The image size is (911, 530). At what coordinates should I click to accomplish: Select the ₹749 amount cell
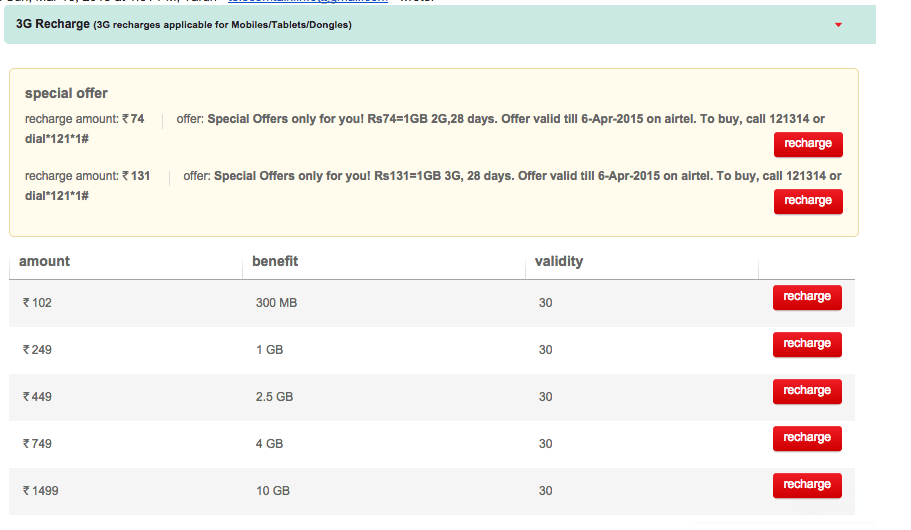pyautogui.click(x=37, y=444)
